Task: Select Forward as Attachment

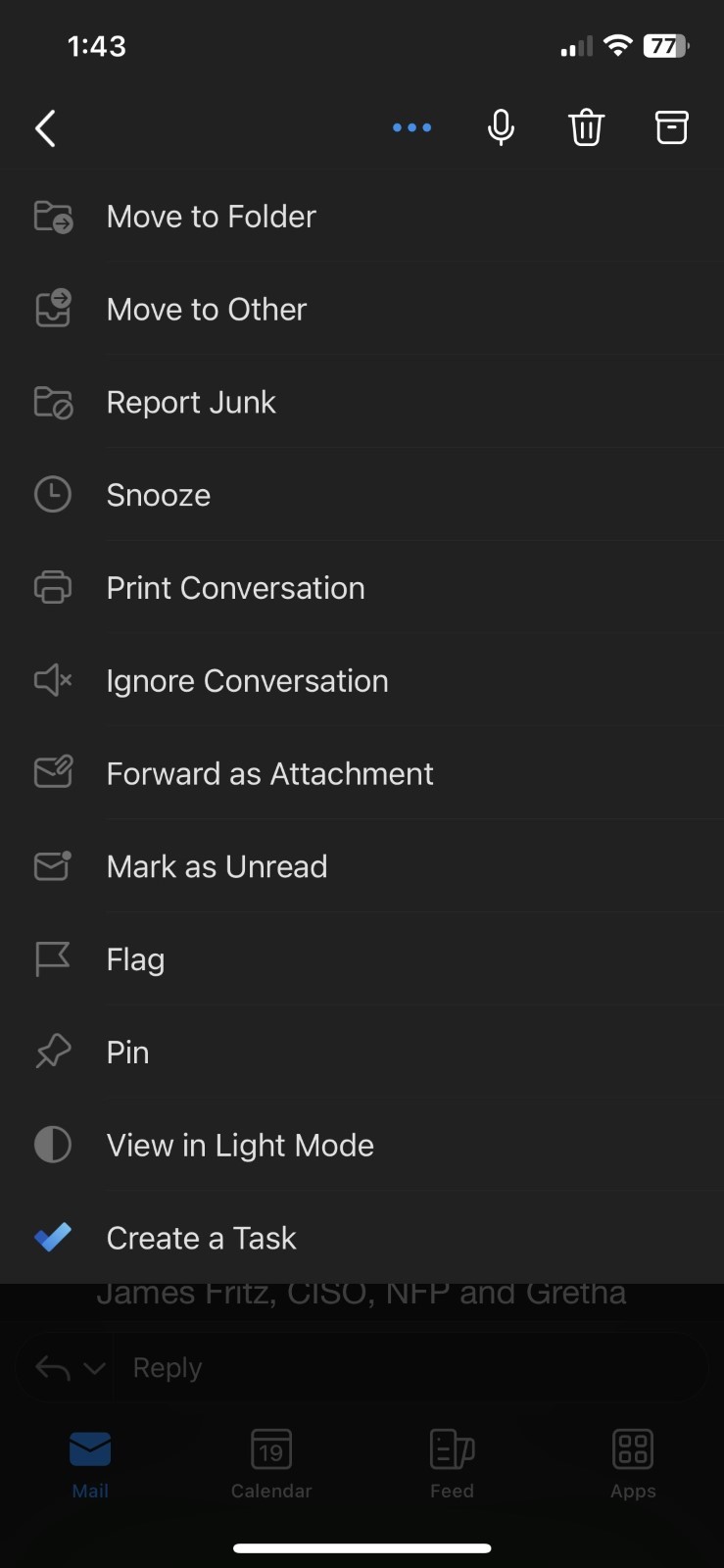Action: point(269,774)
